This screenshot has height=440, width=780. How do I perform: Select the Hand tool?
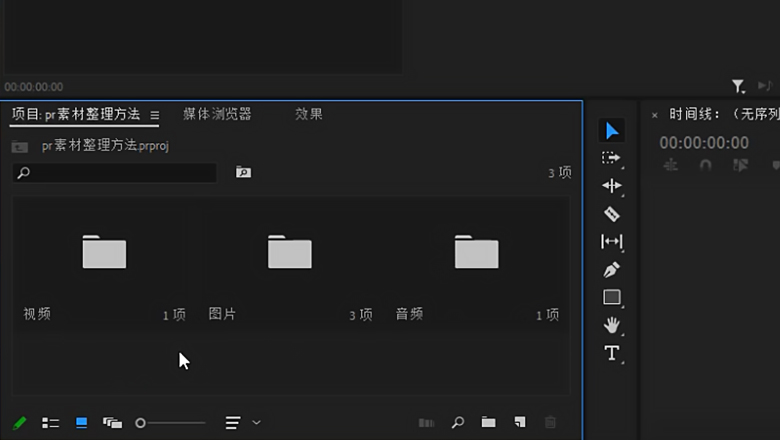click(612, 325)
